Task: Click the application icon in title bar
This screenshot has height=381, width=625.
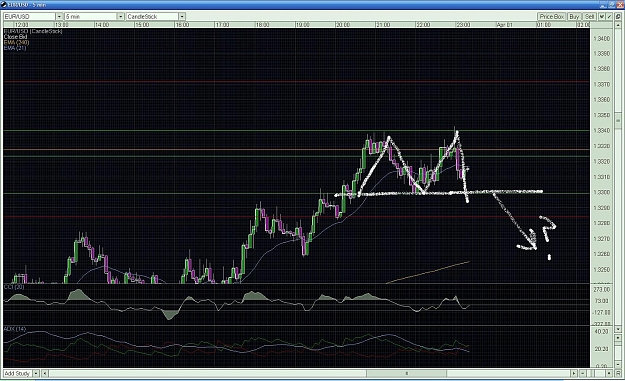Action: pos(4,4)
